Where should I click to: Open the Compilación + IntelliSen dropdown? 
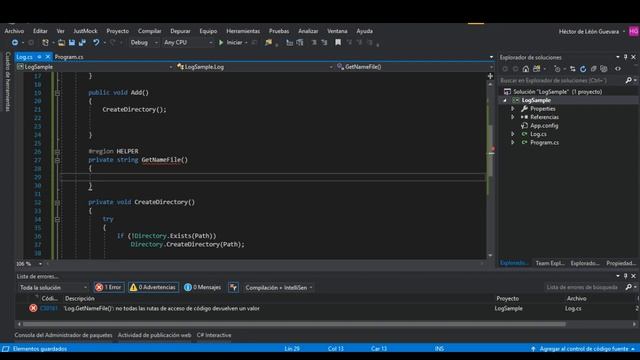click(279, 288)
